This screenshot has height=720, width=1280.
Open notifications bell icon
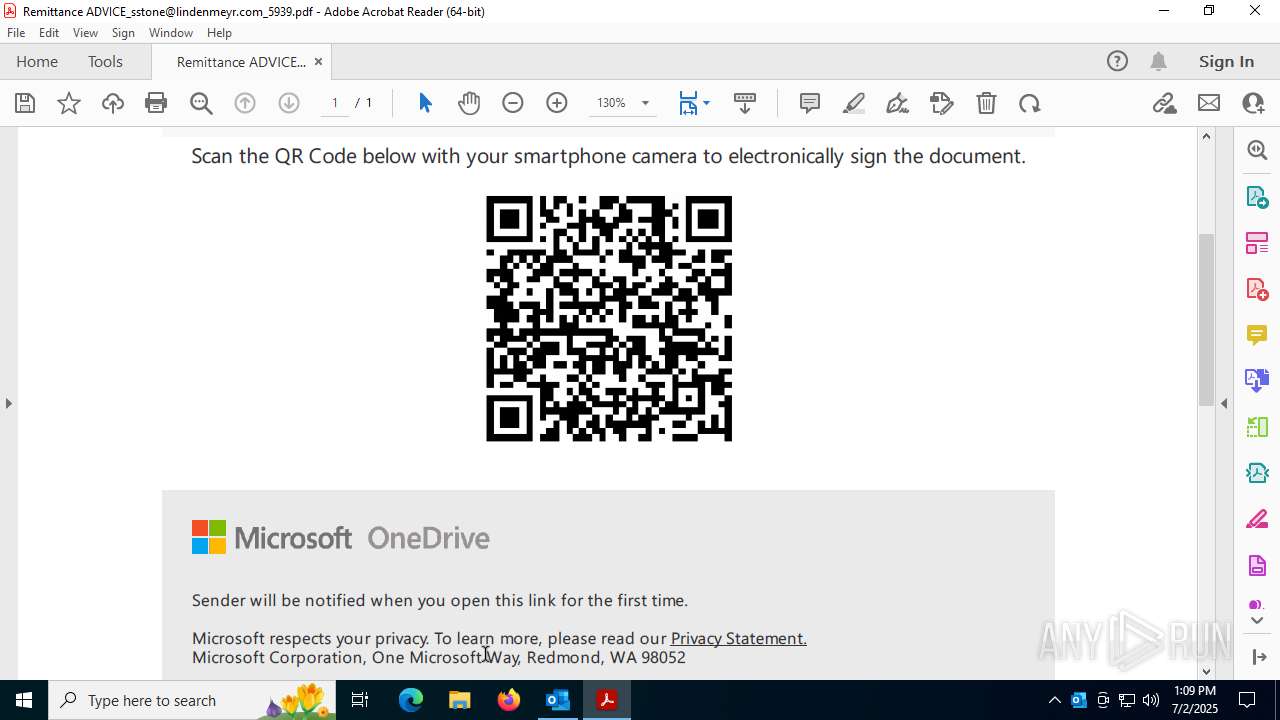coord(1158,61)
